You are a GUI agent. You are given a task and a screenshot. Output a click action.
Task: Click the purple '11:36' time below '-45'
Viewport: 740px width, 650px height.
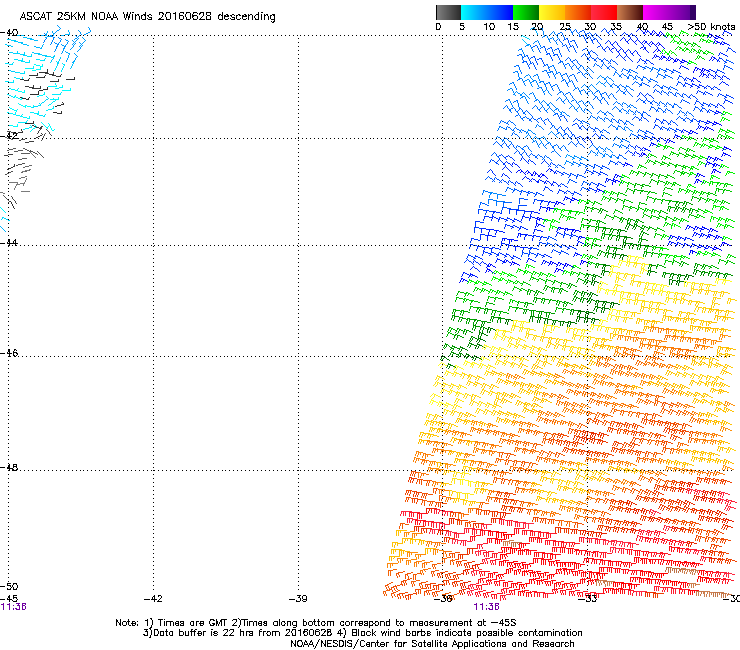click(x=13, y=607)
